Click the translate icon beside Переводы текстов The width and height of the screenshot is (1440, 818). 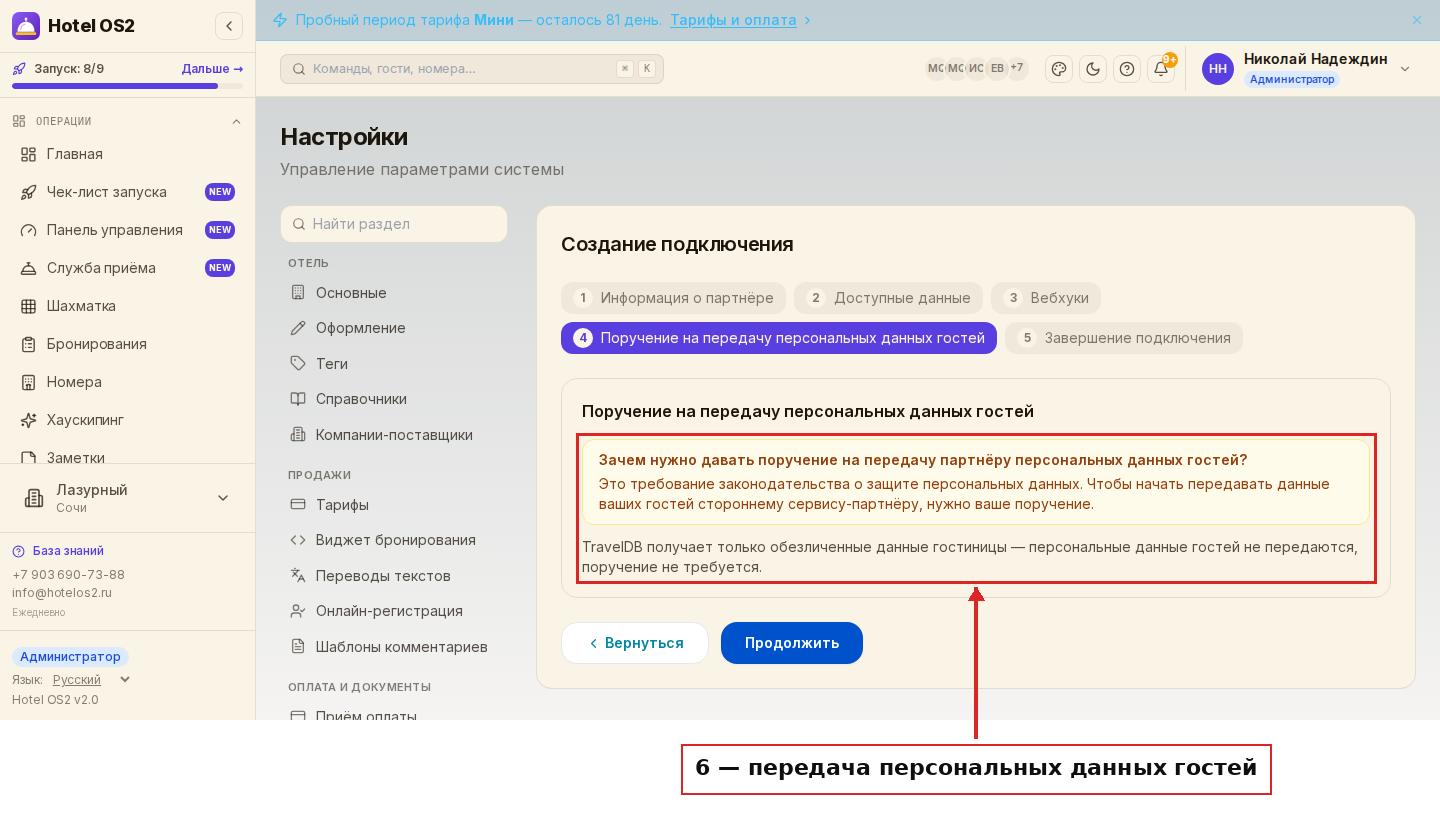coord(298,576)
